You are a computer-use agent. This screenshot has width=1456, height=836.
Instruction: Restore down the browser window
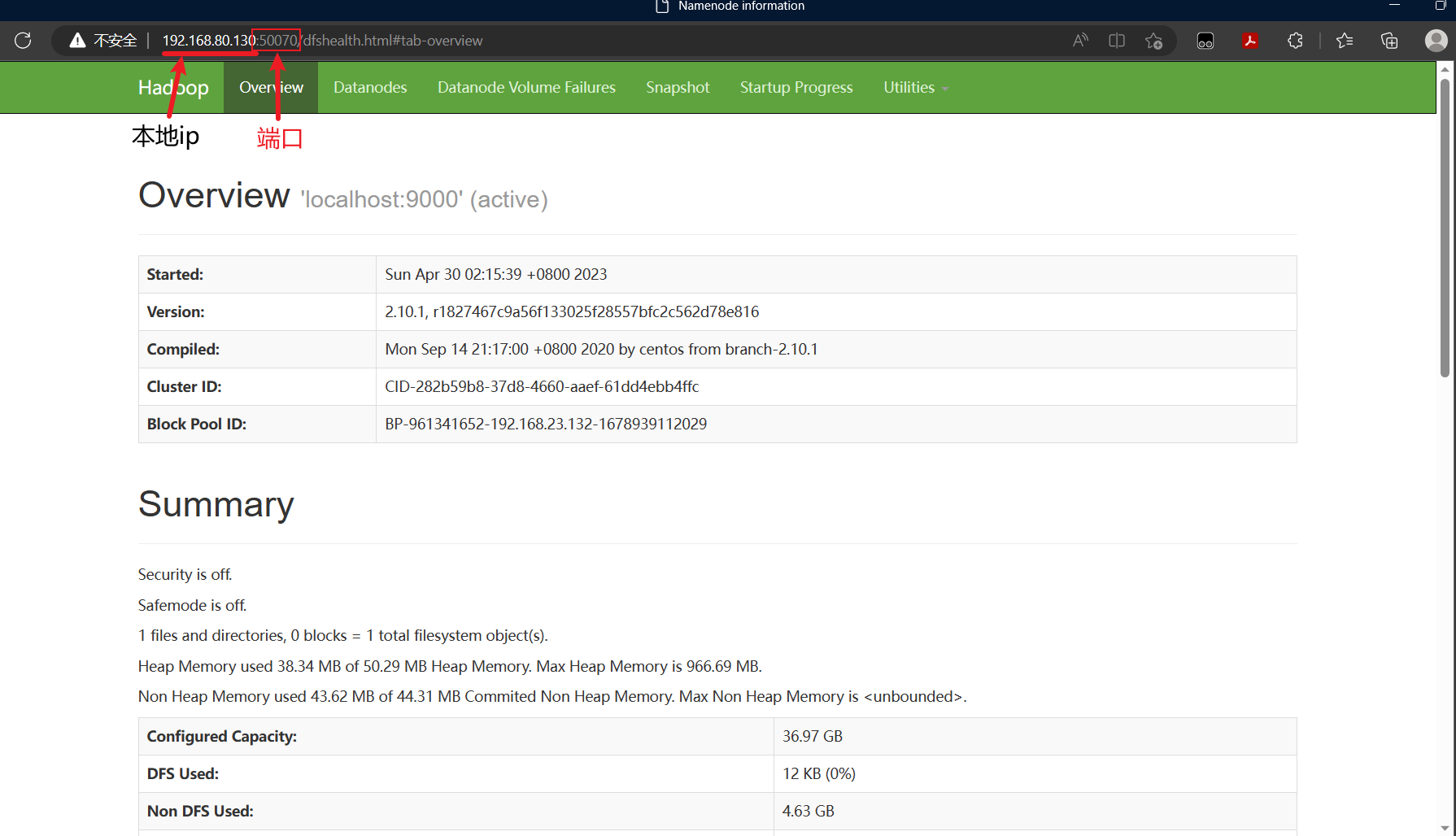1440,5
